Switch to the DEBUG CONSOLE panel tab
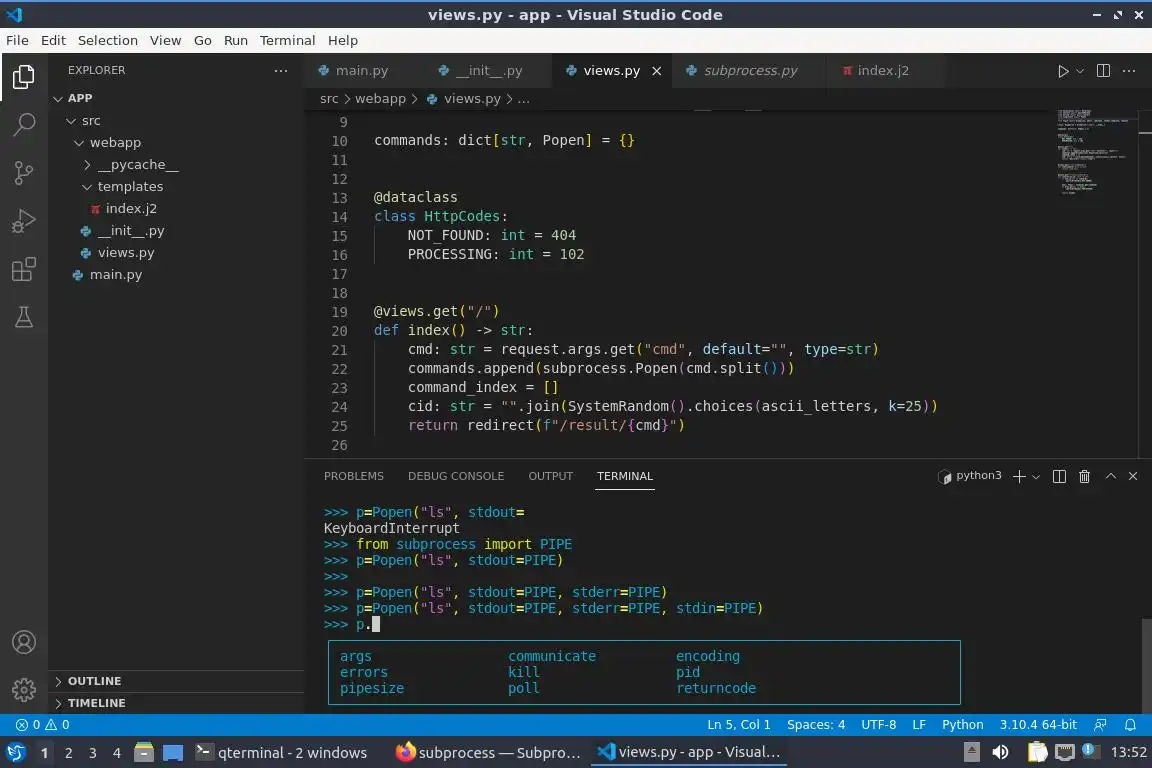 click(x=456, y=476)
